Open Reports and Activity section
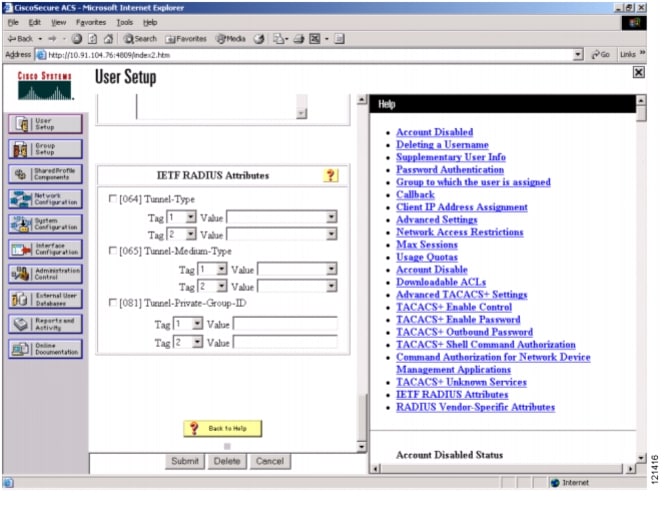The height and width of the screenshot is (521, 672). coord(45,324)
